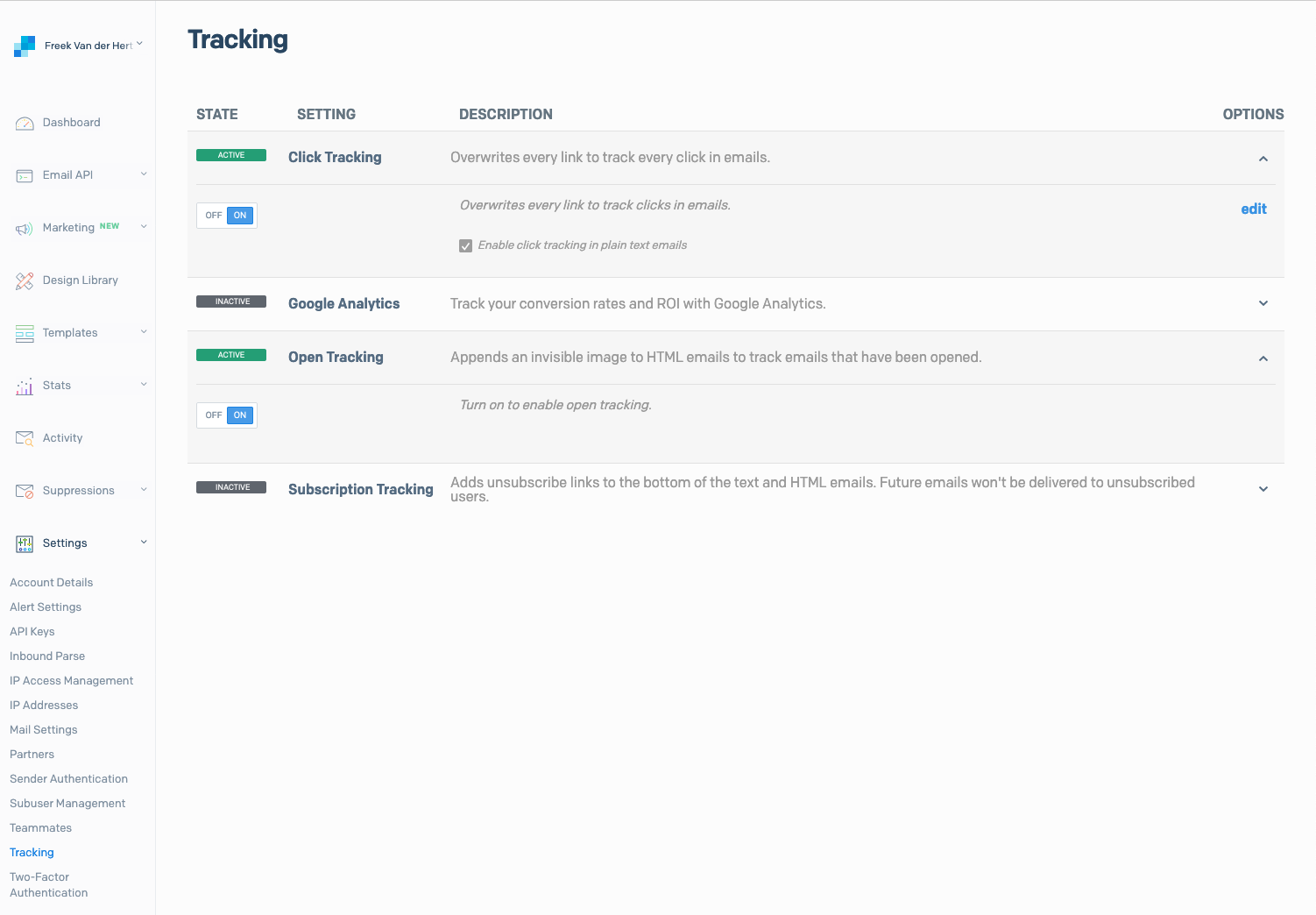Click Subscription Tracking INACTIVE status badge
The height and width of the screenshot is (915, 1316).
231,487
